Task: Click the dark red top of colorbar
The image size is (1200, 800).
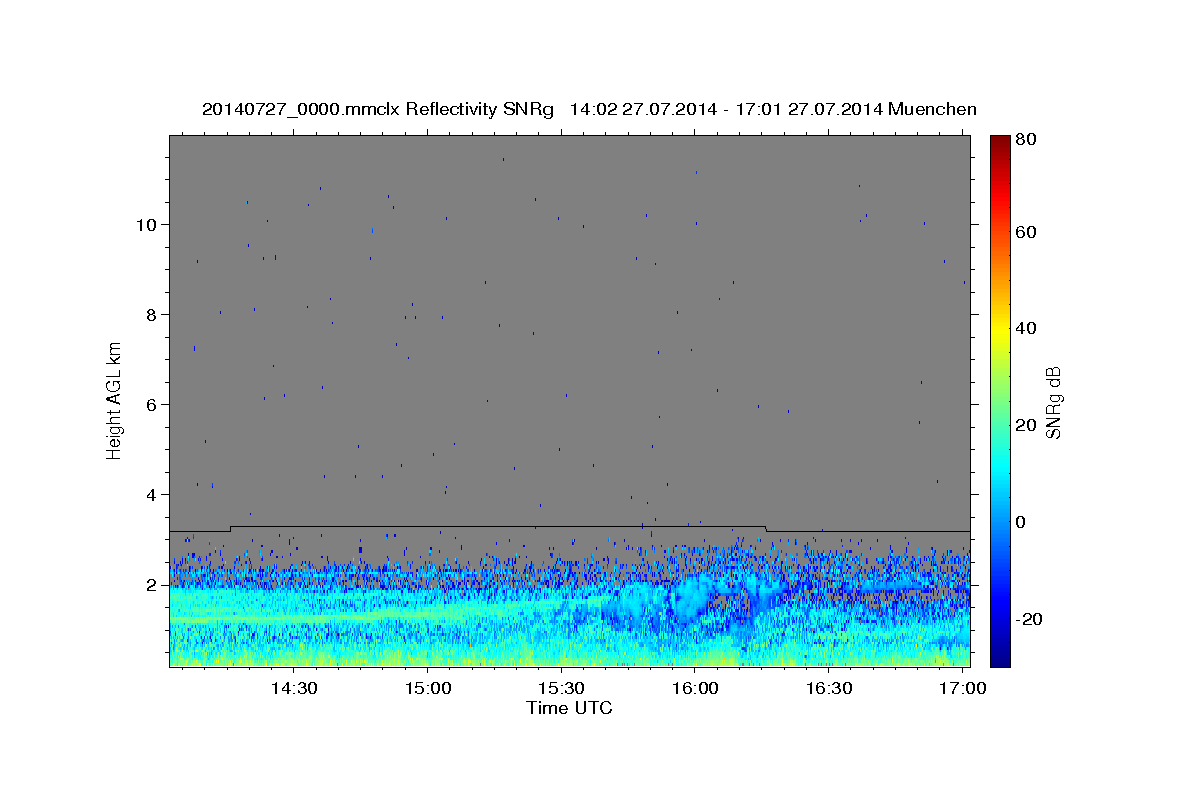Action: (1000, 142)
